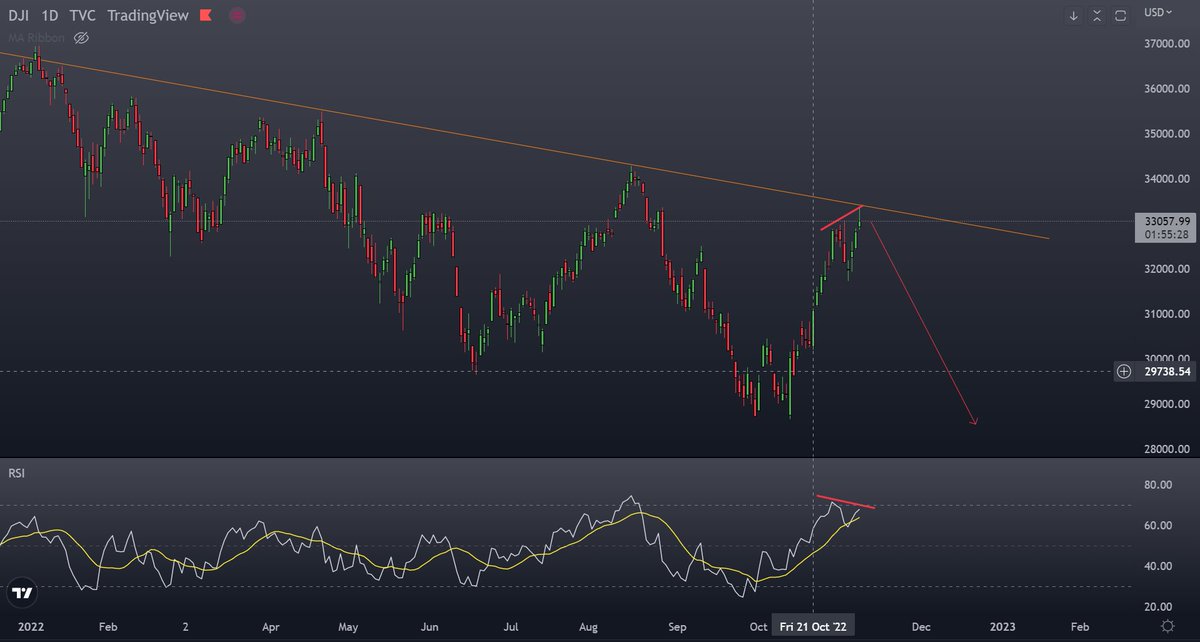Click the 34000.00 price axis label
Viewport: 1200px width, 642px height.
tap(1167, 180)
